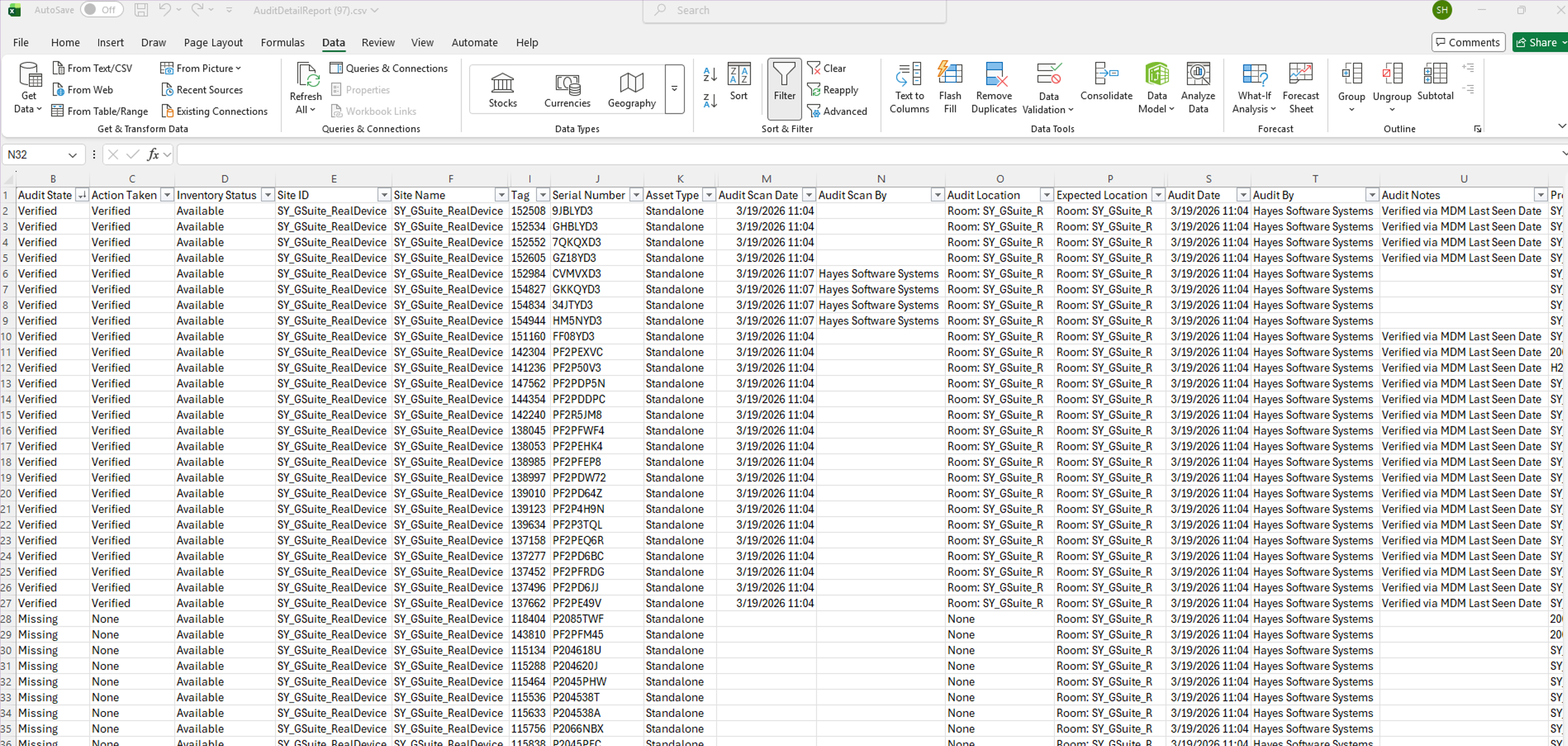Toggle the AutoSave switch
This screenshot has height=746, width=1568.
101,10
